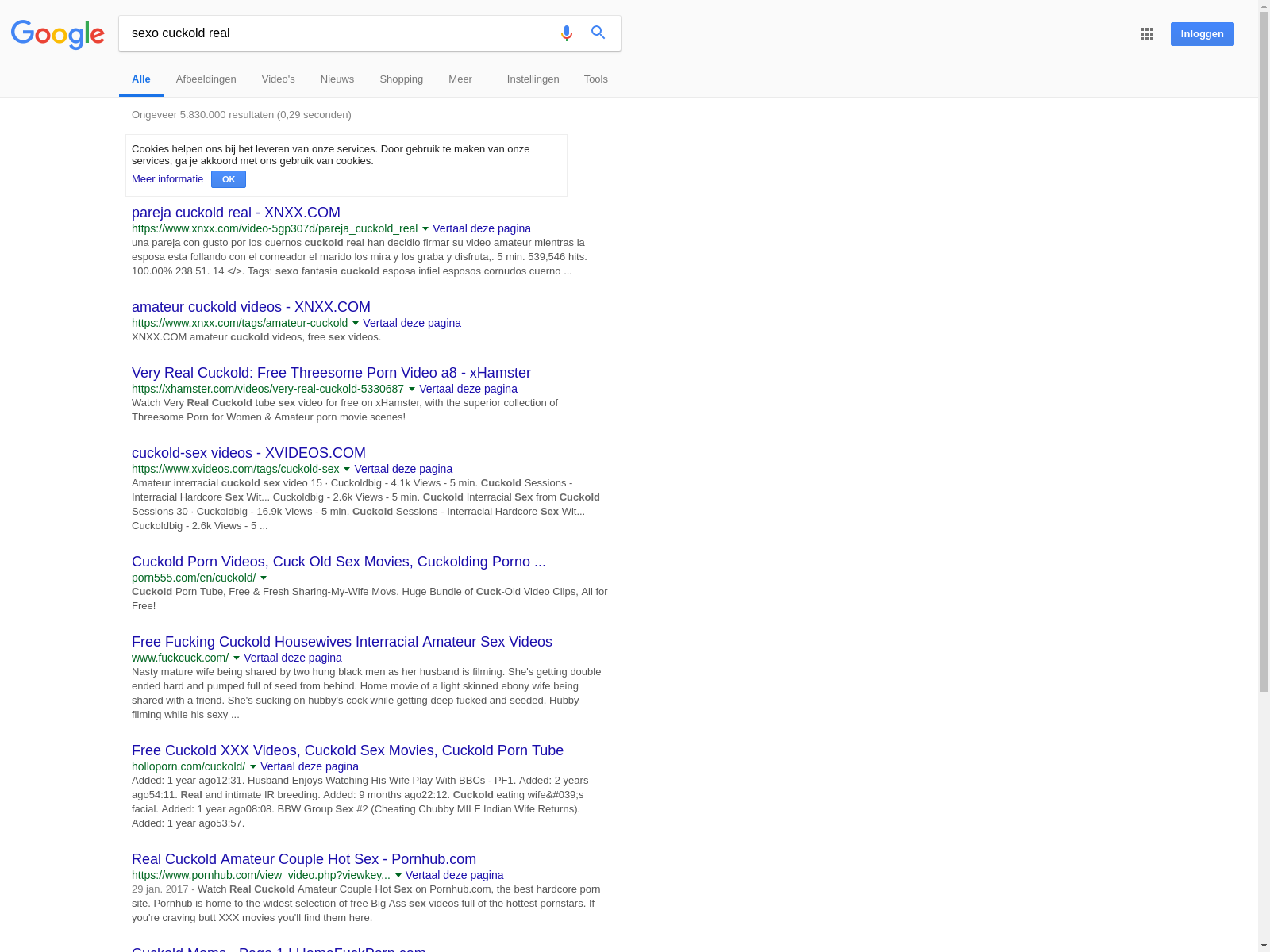Viewport: 1270px width, 952px height.
Task: Expand dropdown arrow beside xnxx.com/tags URL
Action: (x=356, y=324)
